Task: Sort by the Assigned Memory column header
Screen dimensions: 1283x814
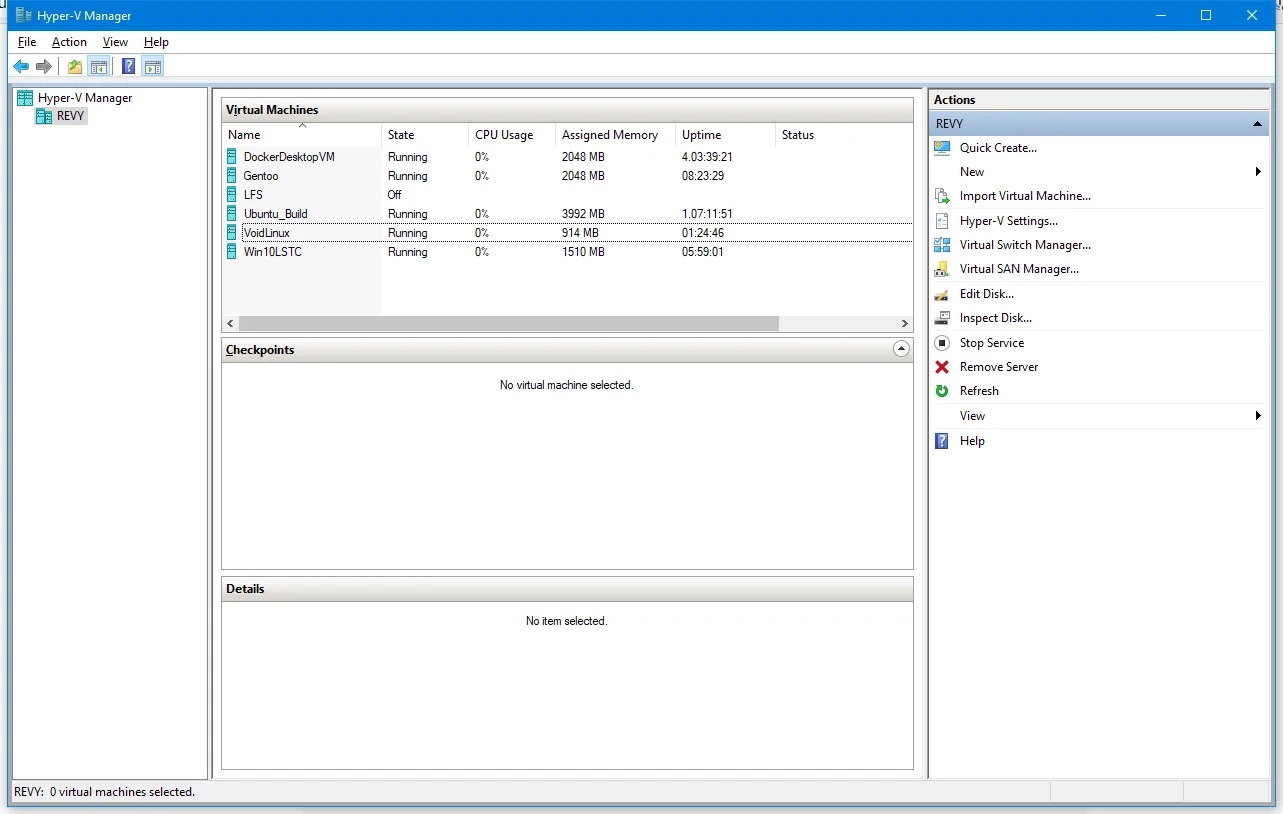Action: tap(615, 134)
